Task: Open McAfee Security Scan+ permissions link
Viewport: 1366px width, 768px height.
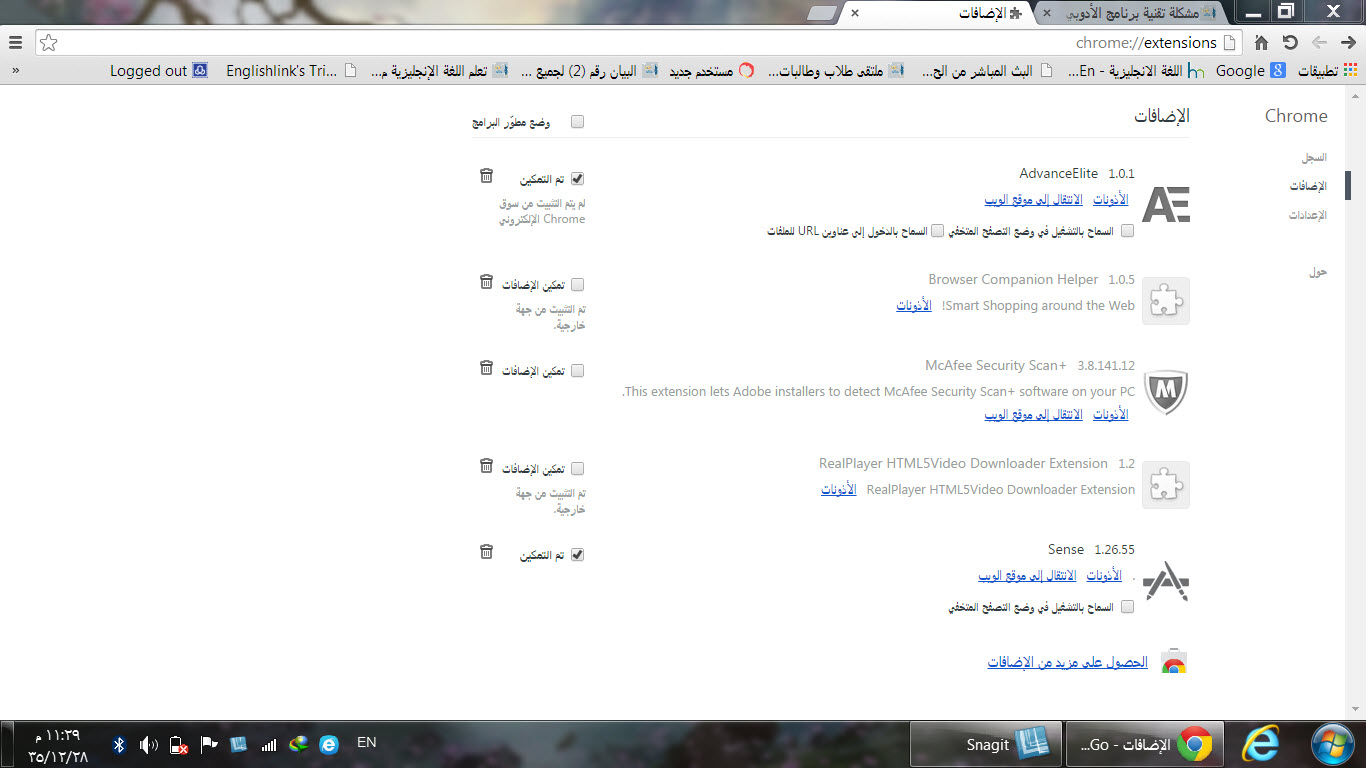Action: [x=1110, y=414]
